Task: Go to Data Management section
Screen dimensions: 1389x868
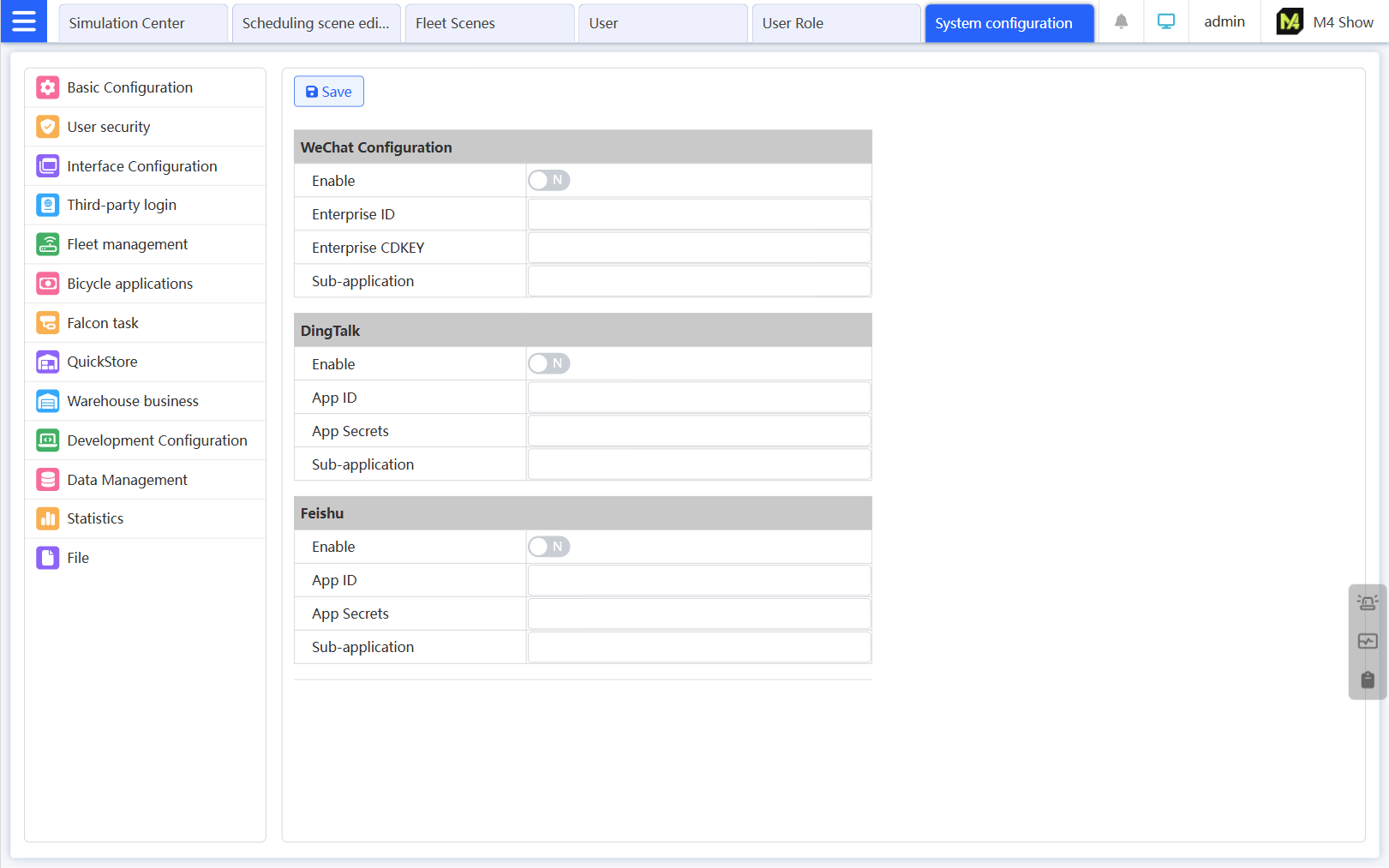Action: click(x=127, y=480)
